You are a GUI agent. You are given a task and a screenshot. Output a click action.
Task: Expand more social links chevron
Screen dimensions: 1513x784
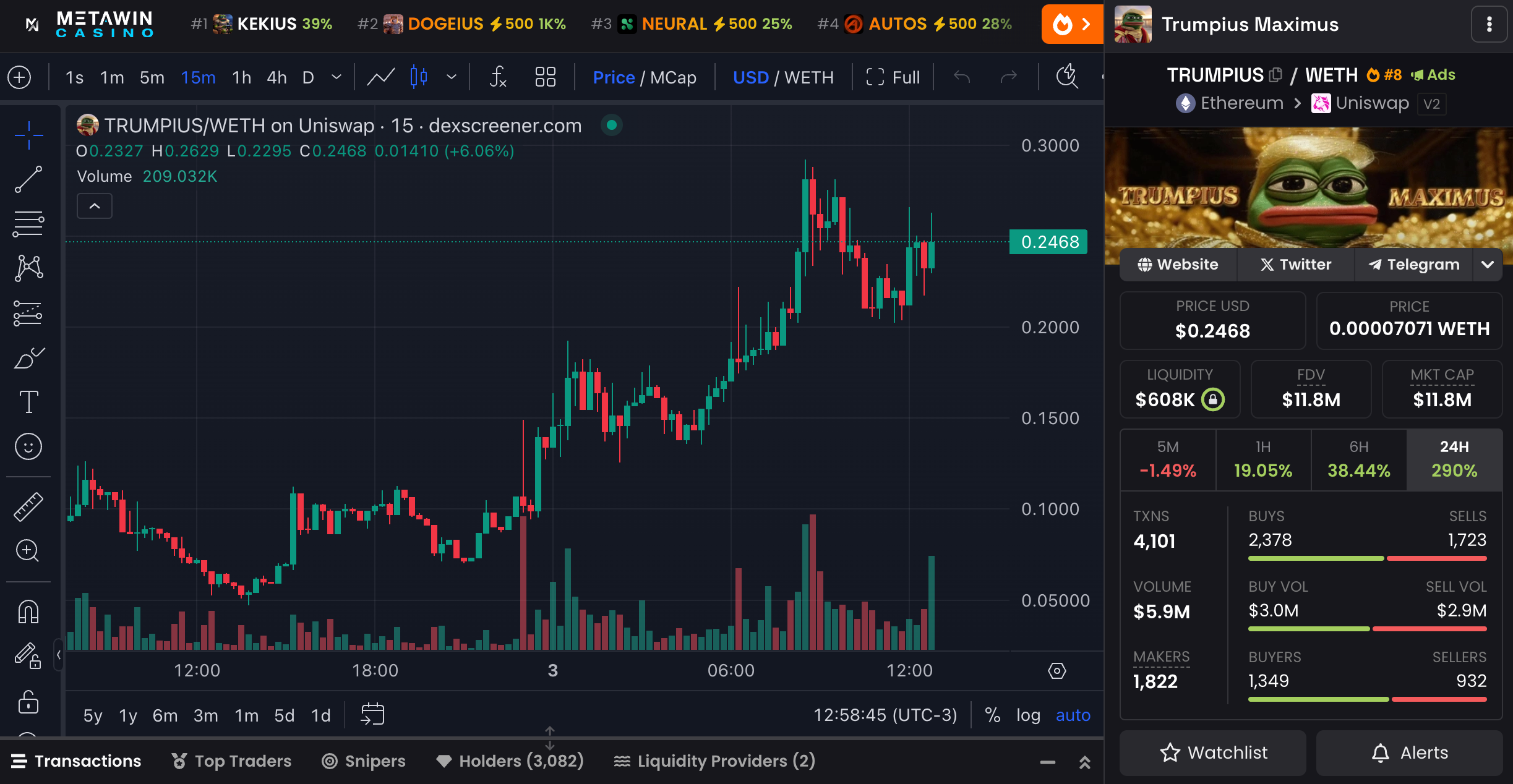coord(1487,265)
